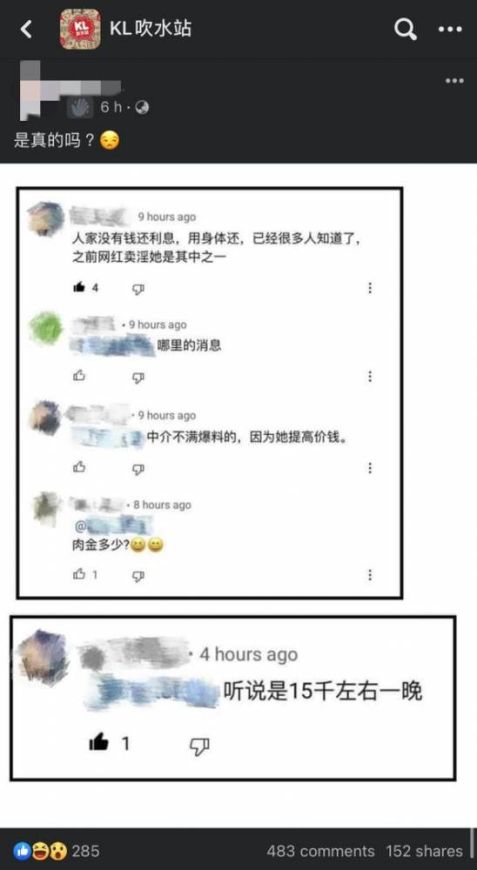Like the 哪里的消息 comment
This screenshot has height=870, width=477.
coord(79,376)
